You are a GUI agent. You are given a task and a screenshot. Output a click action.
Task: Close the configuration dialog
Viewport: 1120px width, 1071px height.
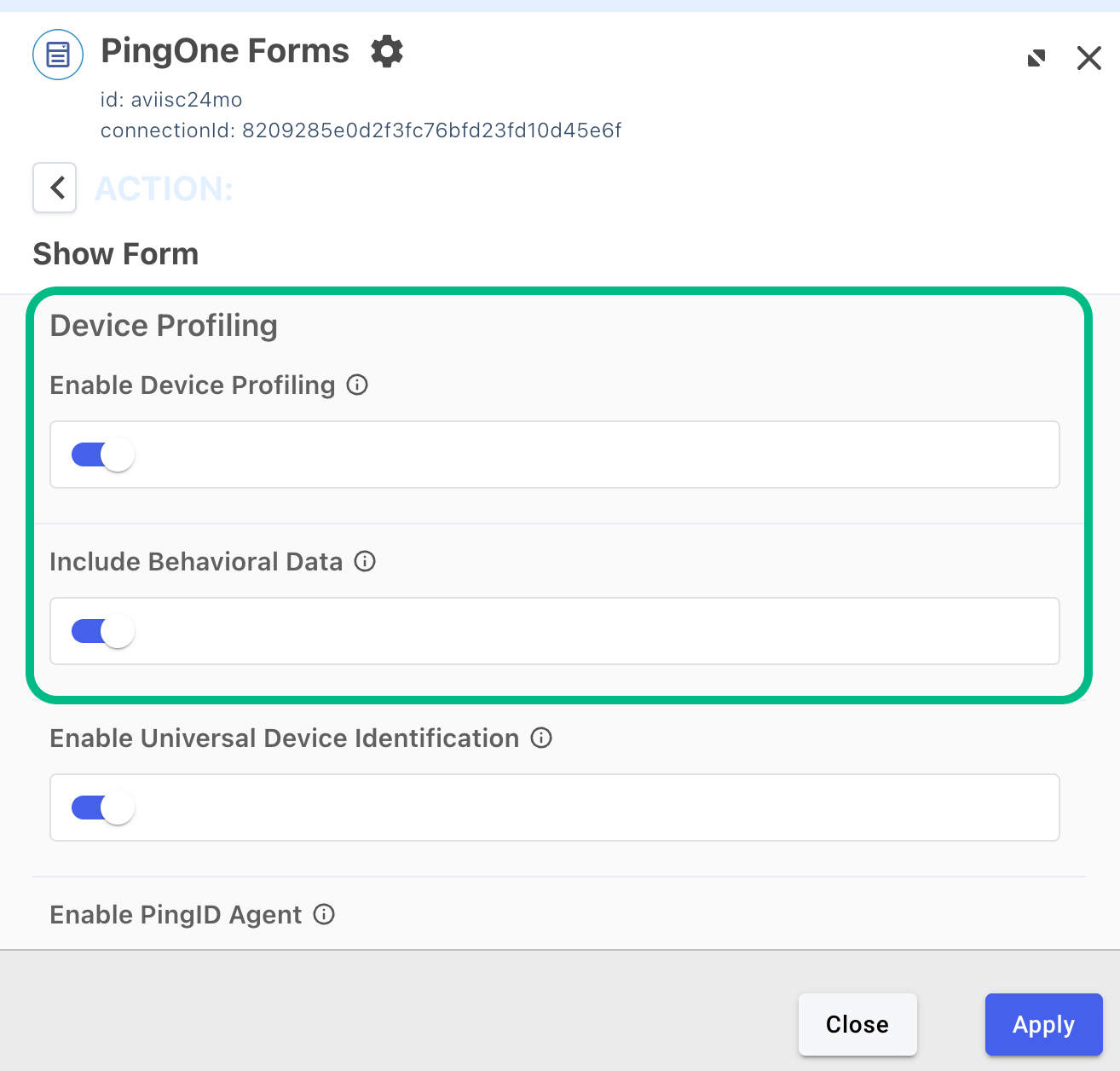857,1024
